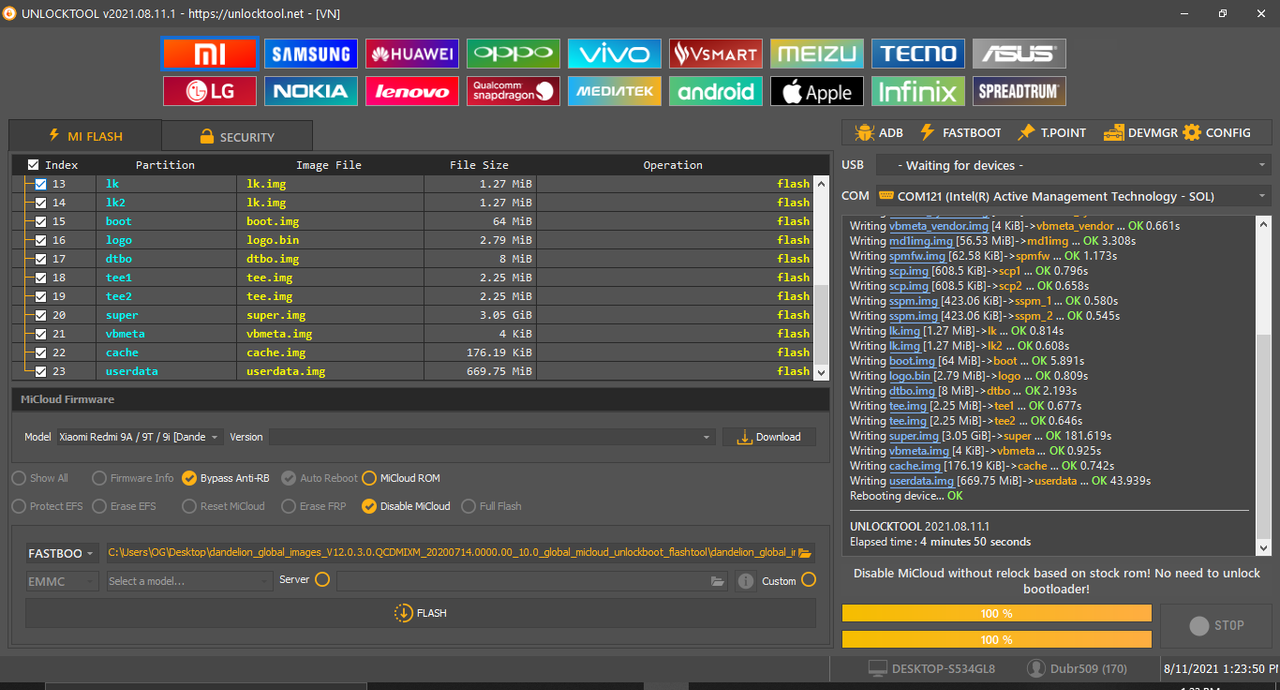
Task: Select the OPPO brand logo
Action: click(513, 53)
